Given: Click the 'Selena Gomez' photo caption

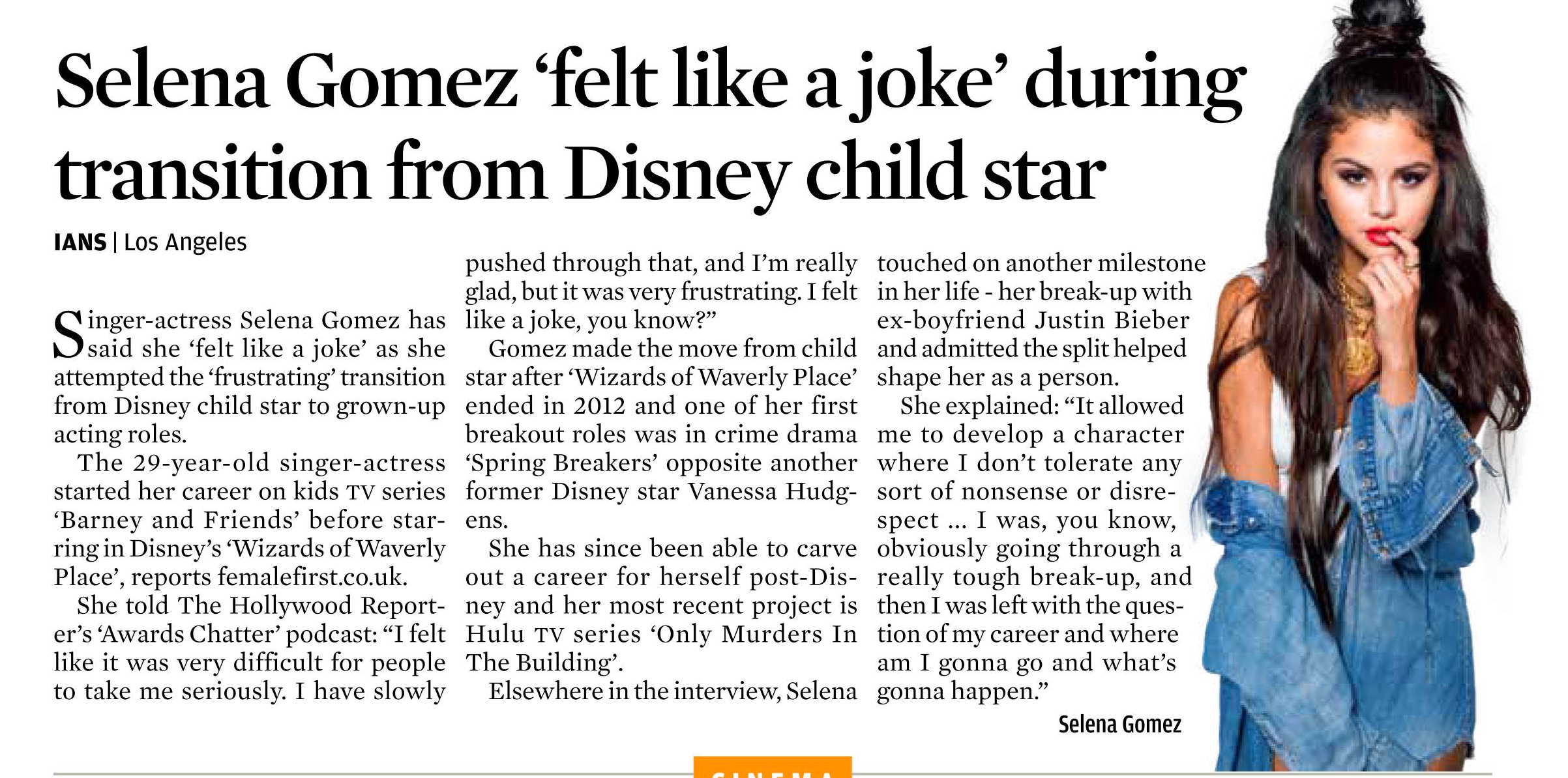Looking at the screenshot, I should click(x=1119, y=724).
